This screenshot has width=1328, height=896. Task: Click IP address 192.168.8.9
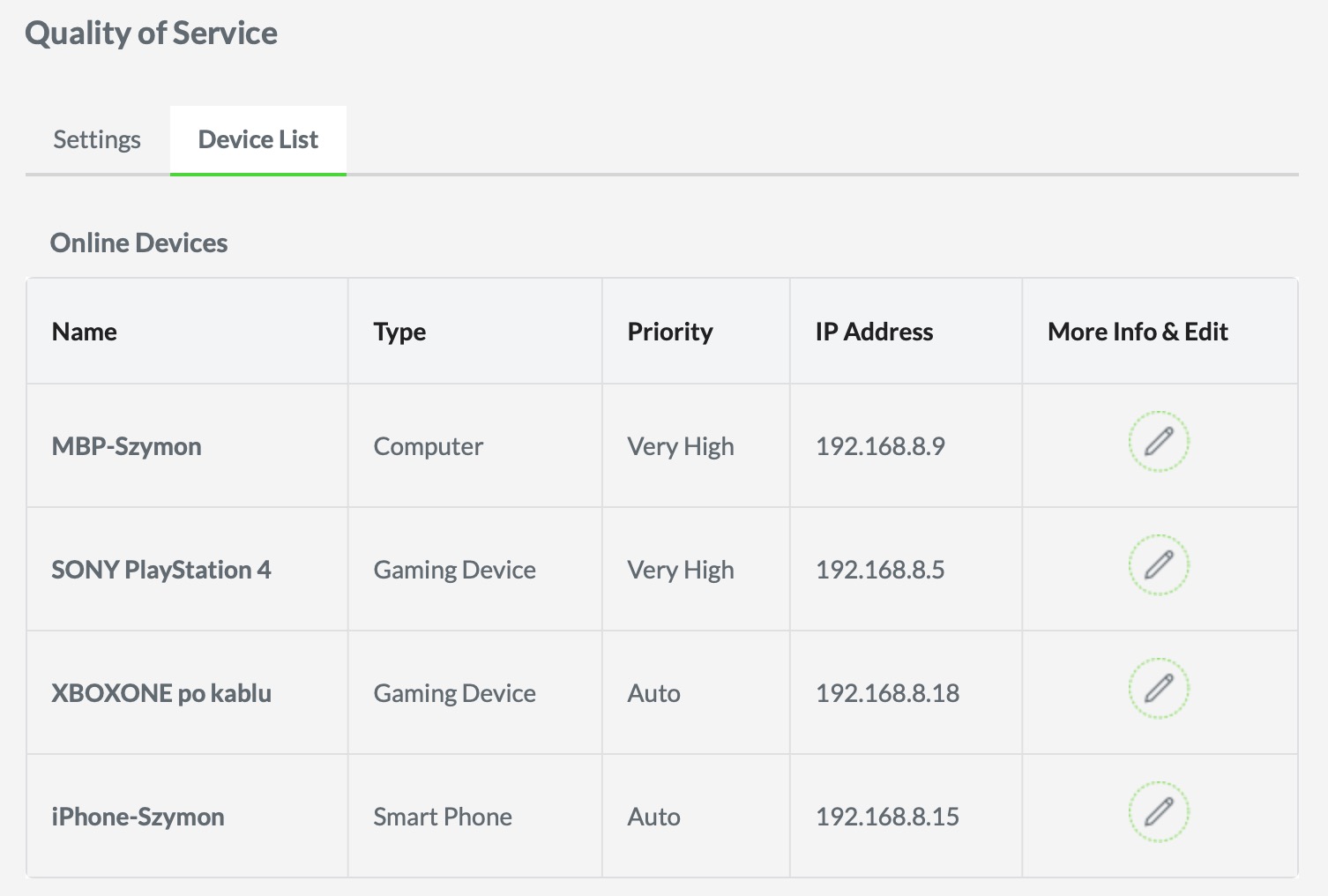pos(880,446)
